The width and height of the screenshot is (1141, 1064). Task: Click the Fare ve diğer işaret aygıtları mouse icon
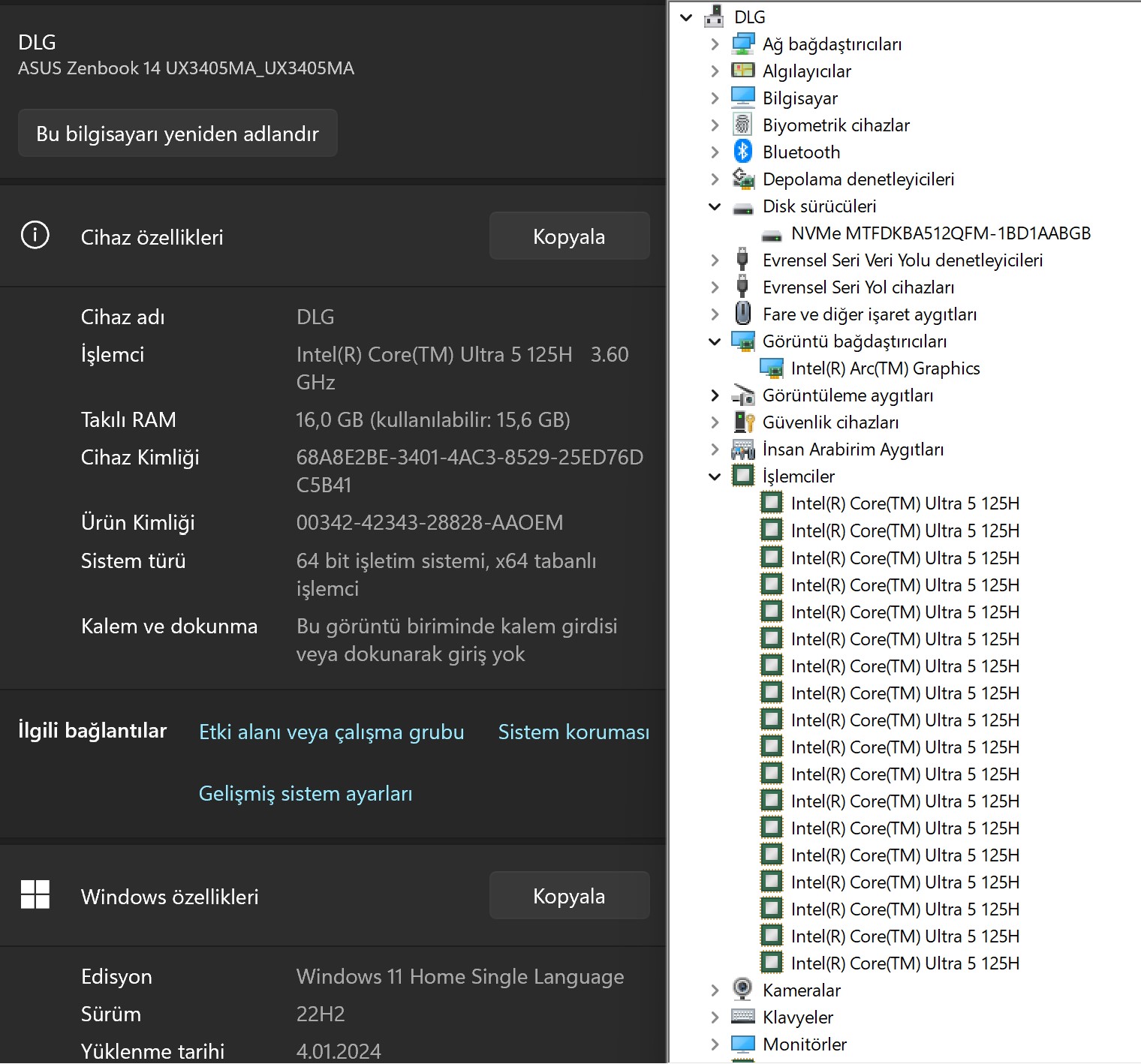742,314
